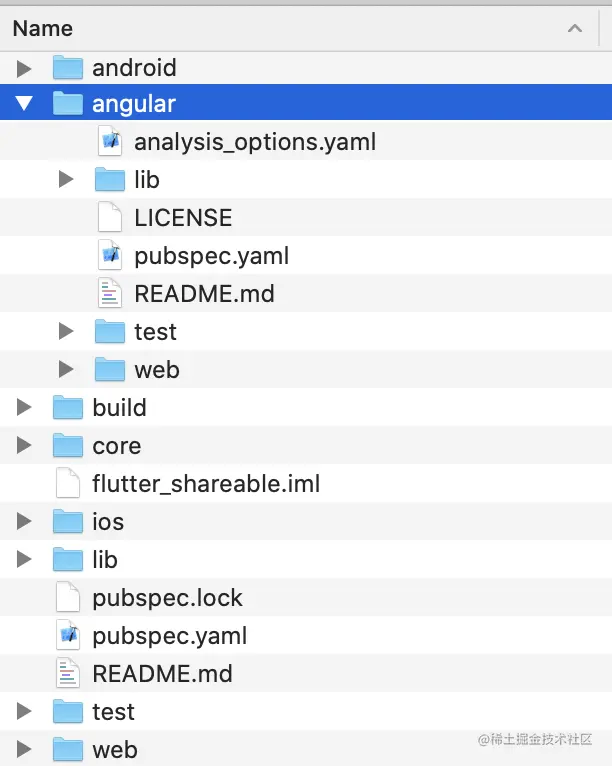Click the core folder icon
This screenshot has height=766, width=612.
(67, 446)
